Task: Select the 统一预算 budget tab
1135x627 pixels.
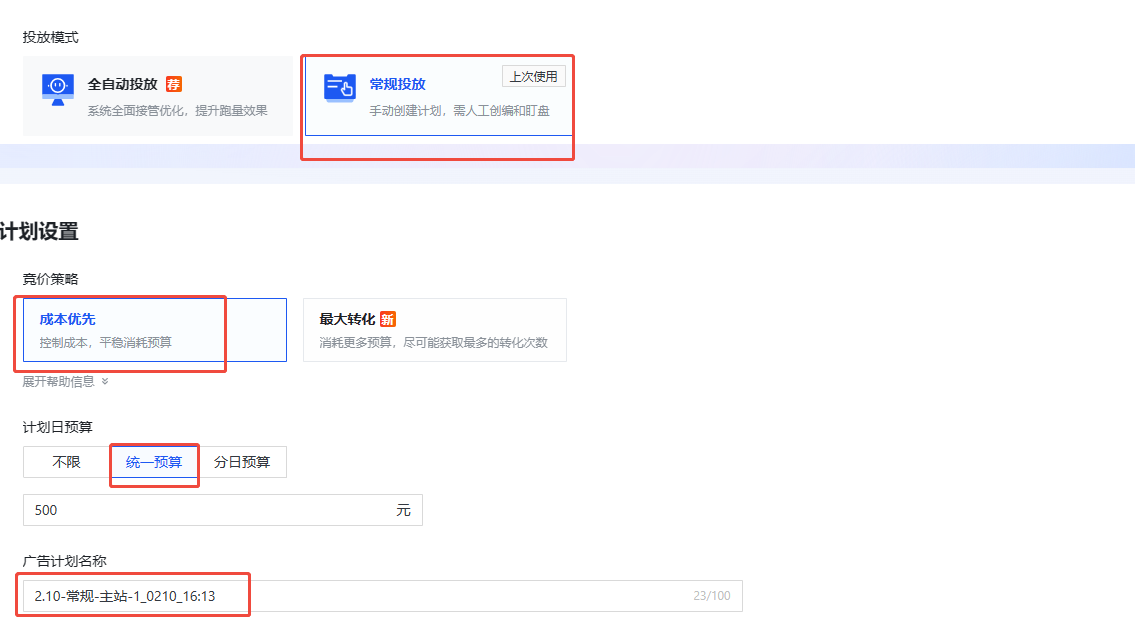Action: click(154, 462)
